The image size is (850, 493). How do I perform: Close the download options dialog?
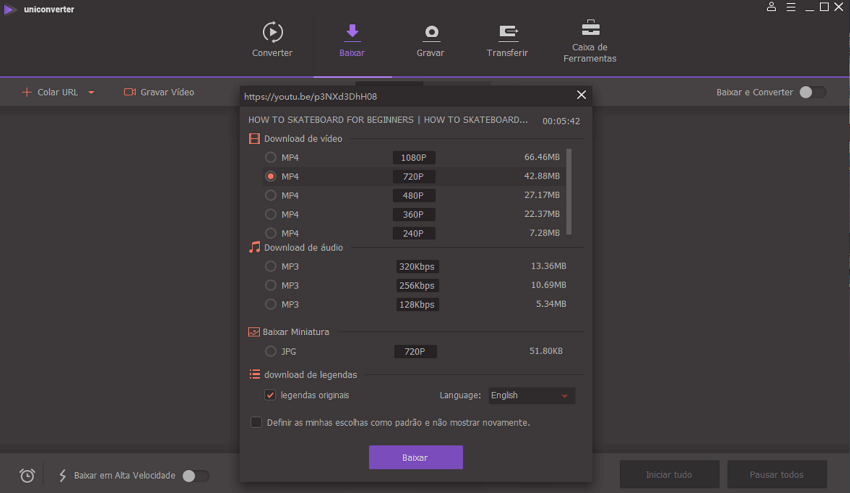(x=581, y=95)
